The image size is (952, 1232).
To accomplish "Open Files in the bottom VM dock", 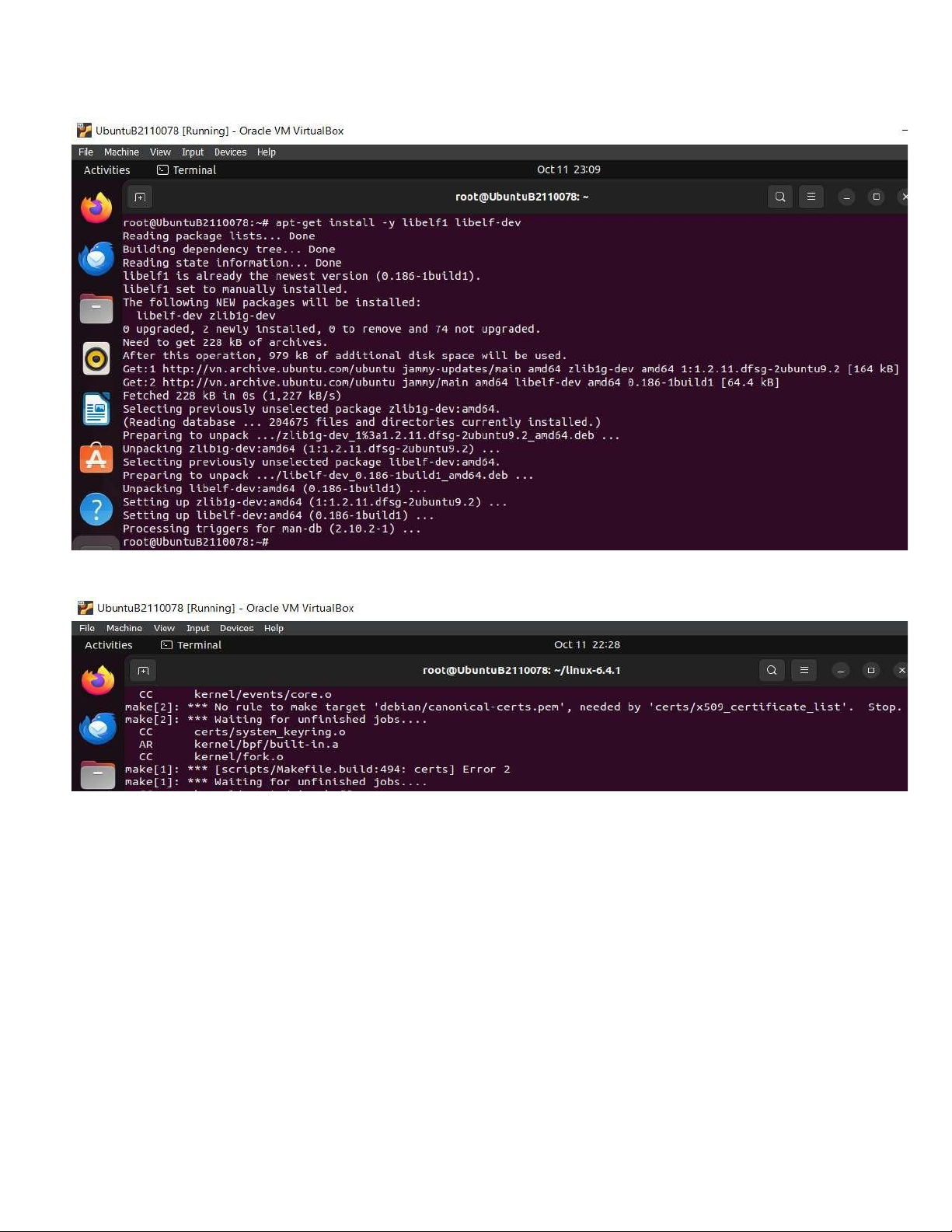I will click(x=98, y=775).
